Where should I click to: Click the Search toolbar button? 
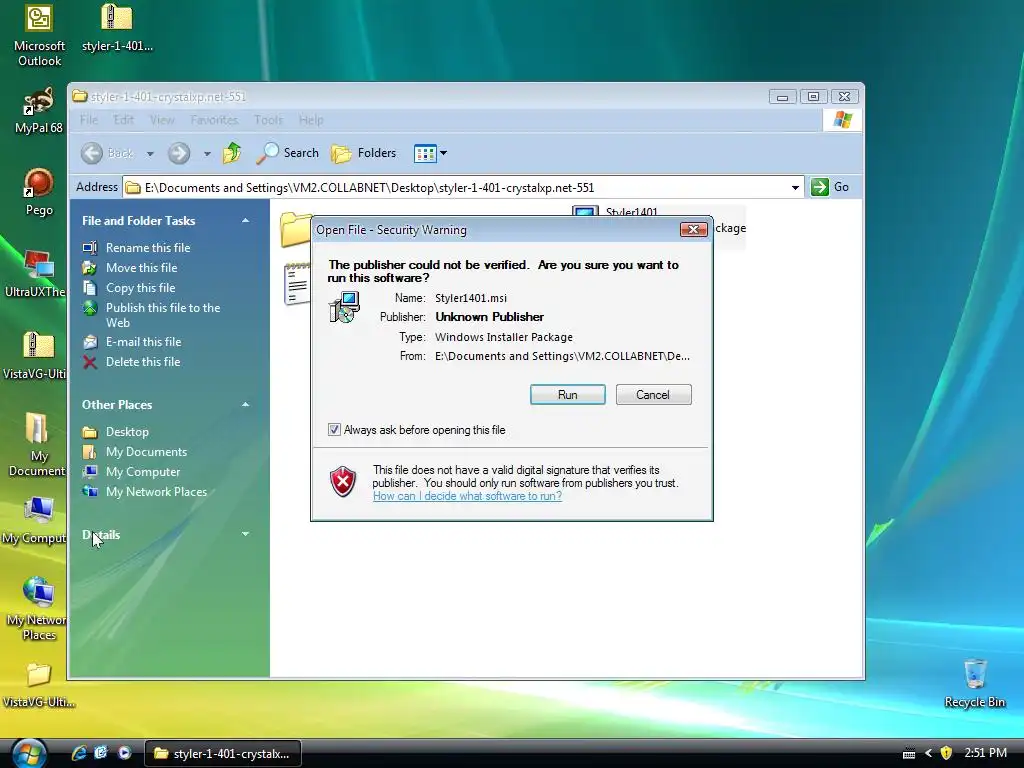[288, 153]
